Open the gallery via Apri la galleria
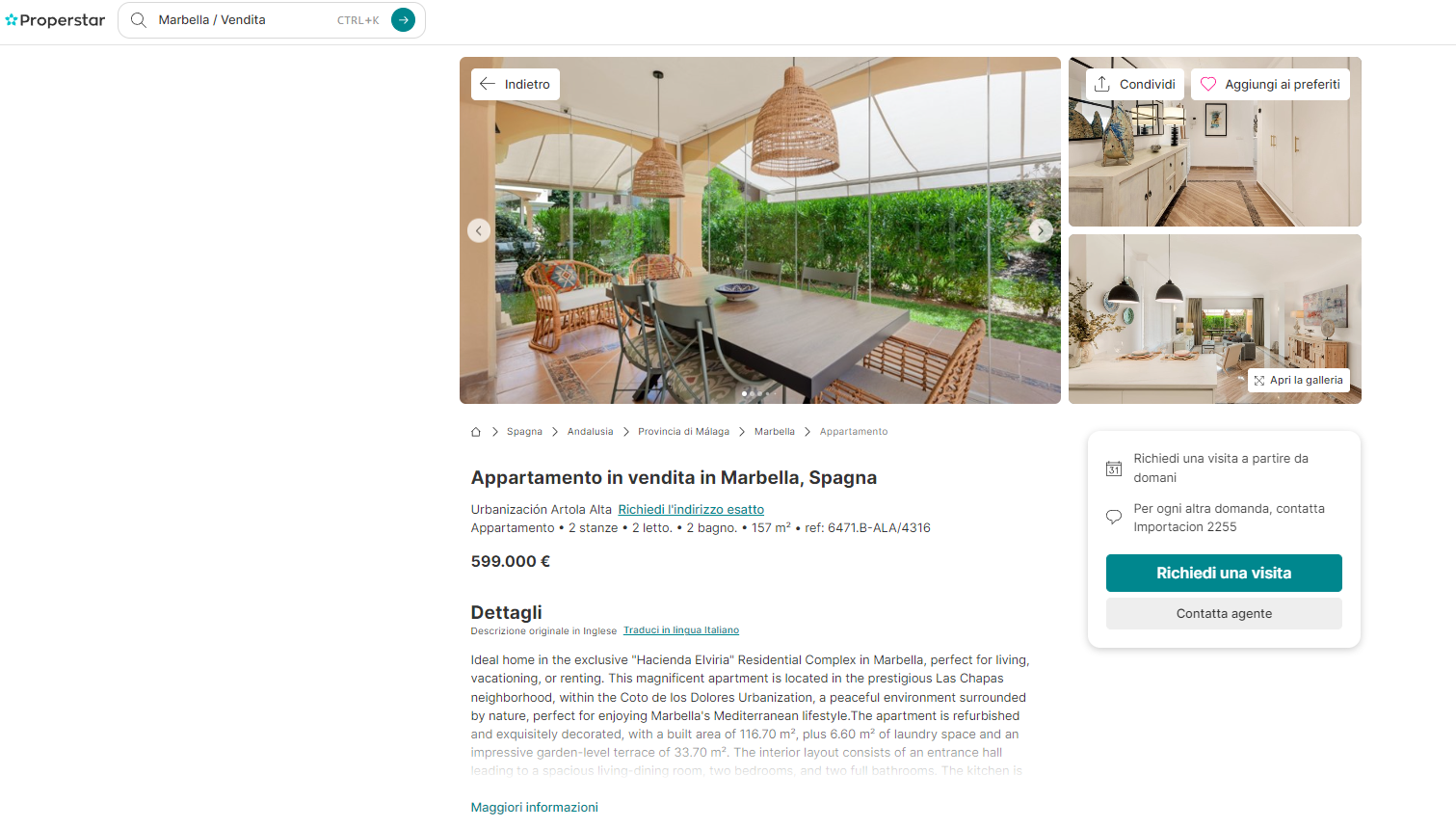The image size is (1456, 829). (1298, 380)
